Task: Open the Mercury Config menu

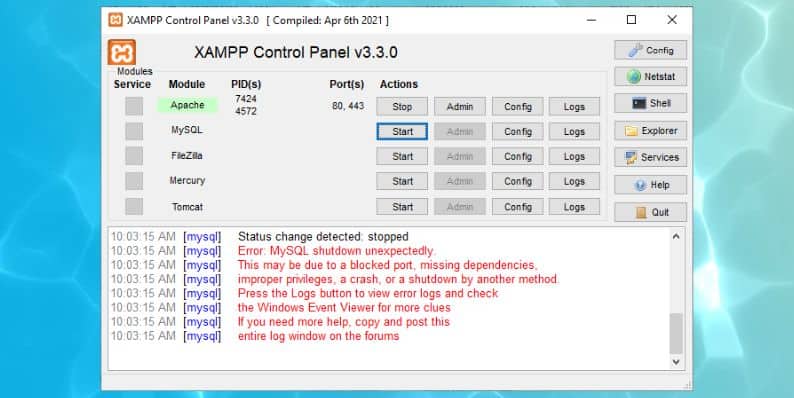Action: click(x=518, y=181)
